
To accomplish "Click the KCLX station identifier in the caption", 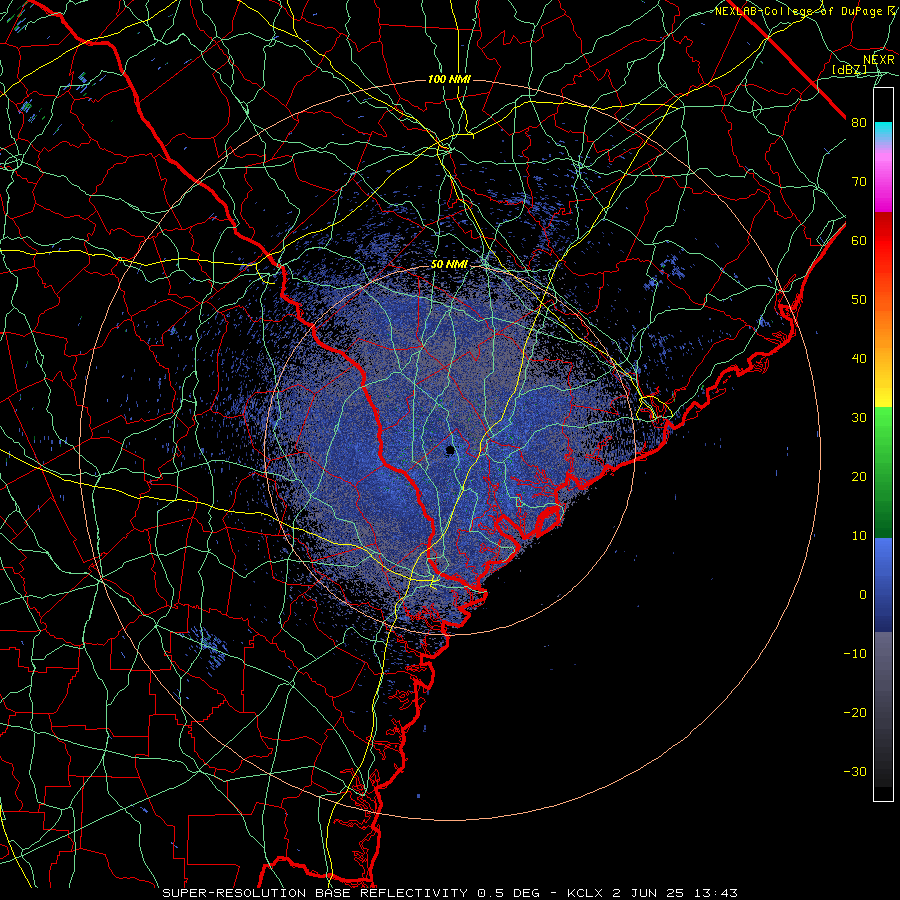I will click(585, 893).
